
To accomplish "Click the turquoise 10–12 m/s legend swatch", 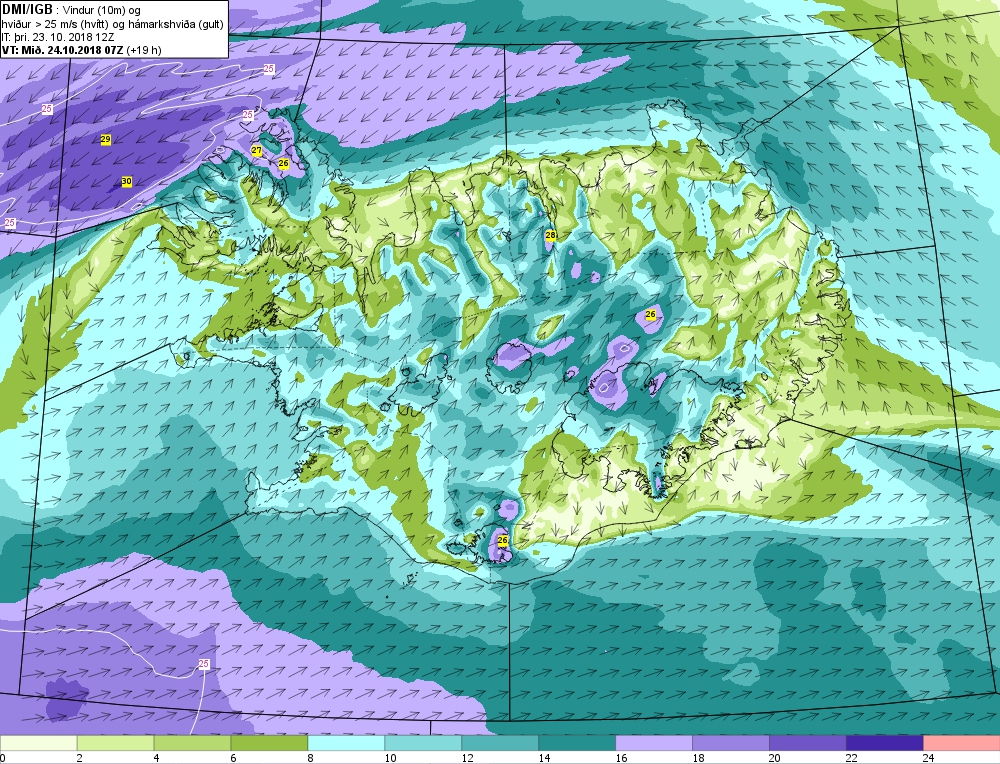I will coord(423,743).
